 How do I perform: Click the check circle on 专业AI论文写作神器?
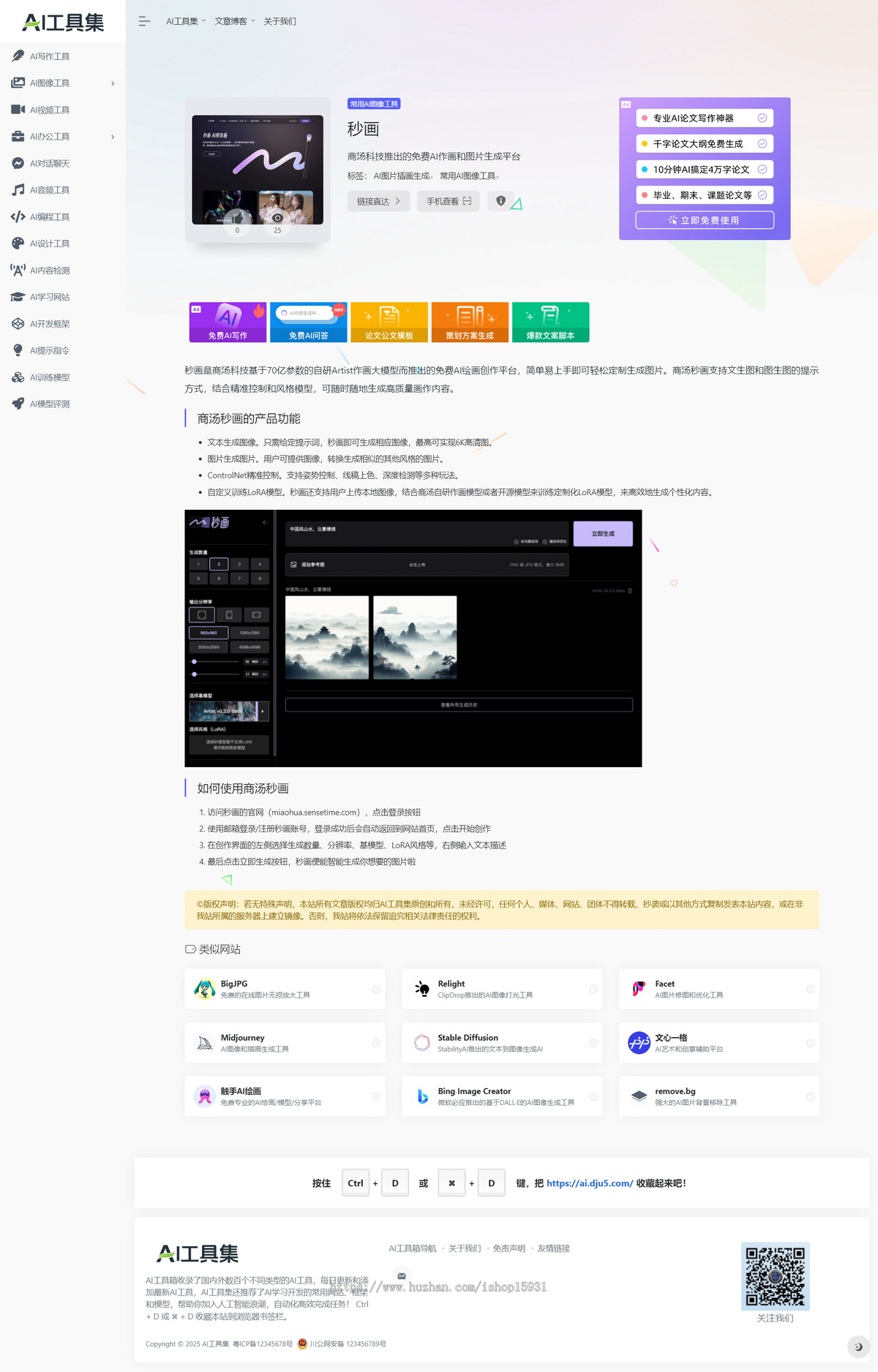[762, 118]
